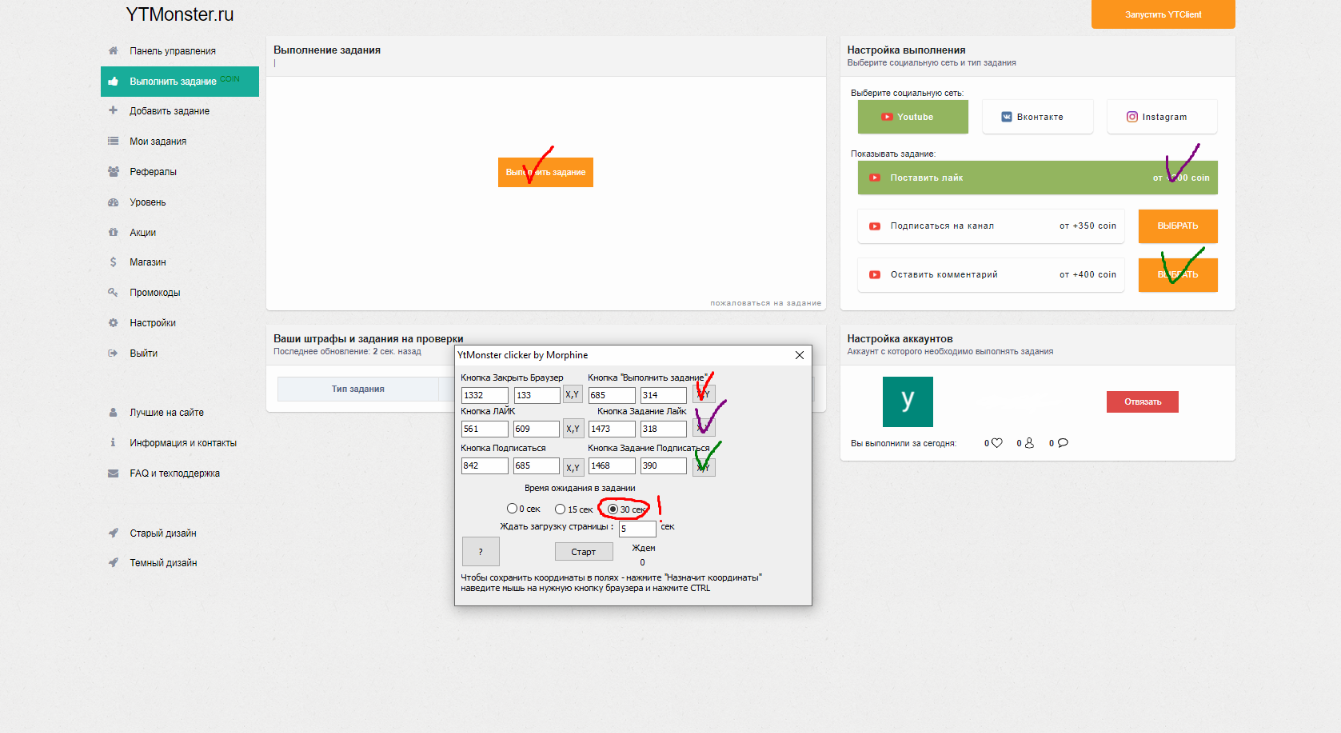This screenshot has height=733, width=1341.
Task: Click the YTMonster.ru site logo
Action: 180,15
